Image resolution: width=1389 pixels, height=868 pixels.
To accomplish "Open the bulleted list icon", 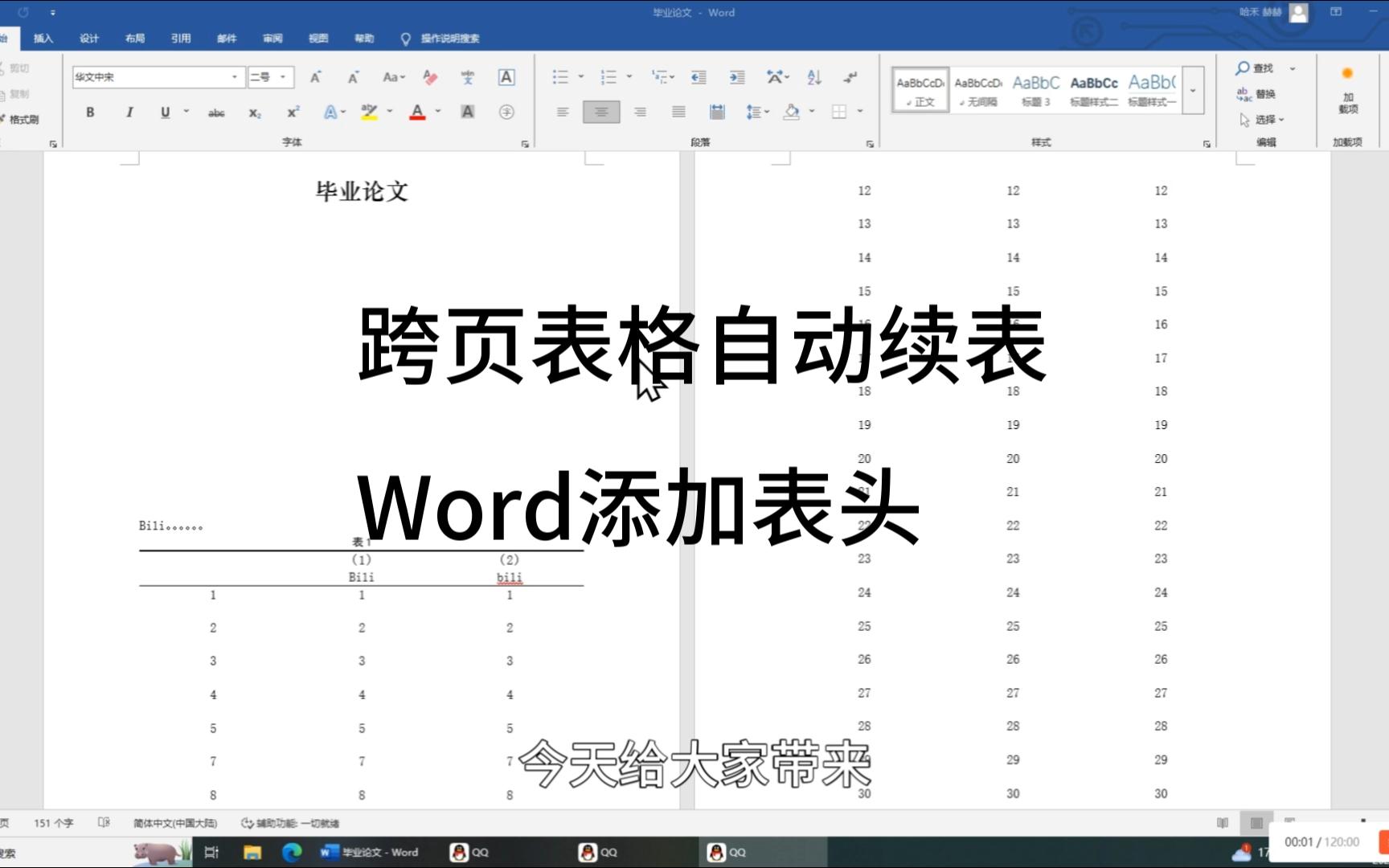I will (561, 77).
